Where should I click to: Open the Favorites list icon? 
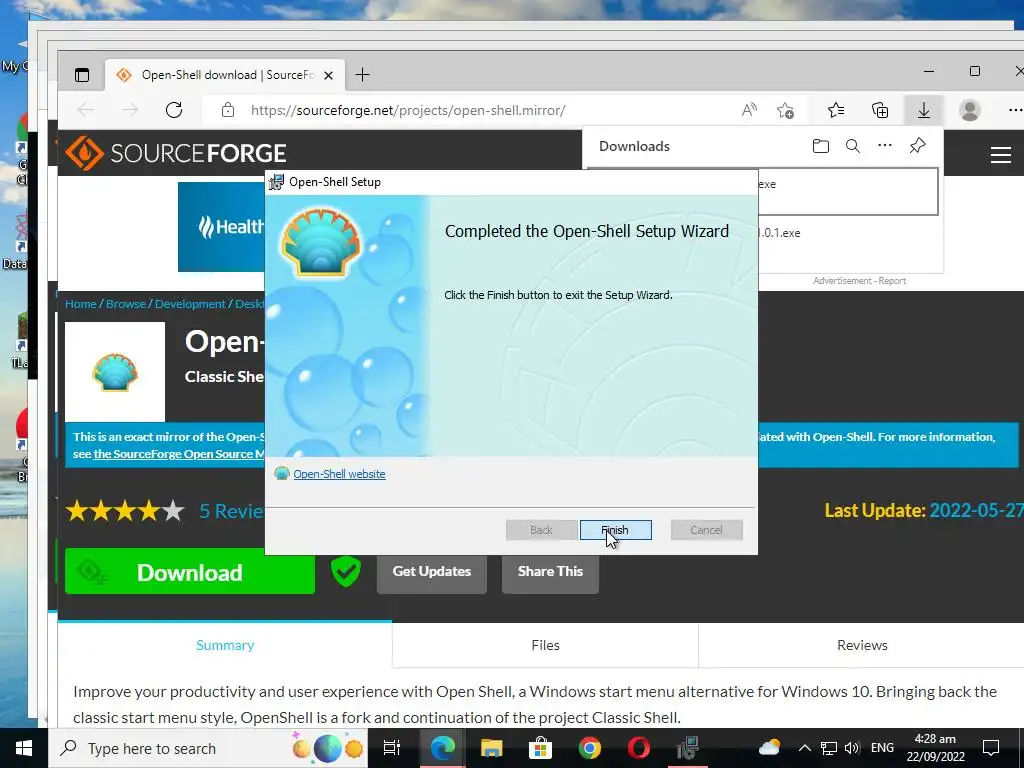pos(835,110)
